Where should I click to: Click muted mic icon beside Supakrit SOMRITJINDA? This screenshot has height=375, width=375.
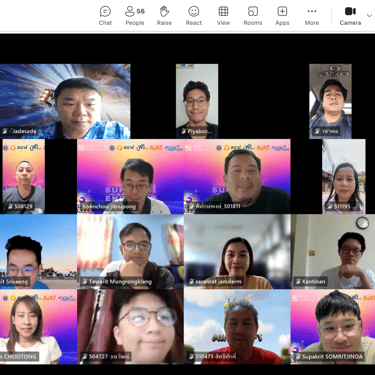tap(298, 357)
